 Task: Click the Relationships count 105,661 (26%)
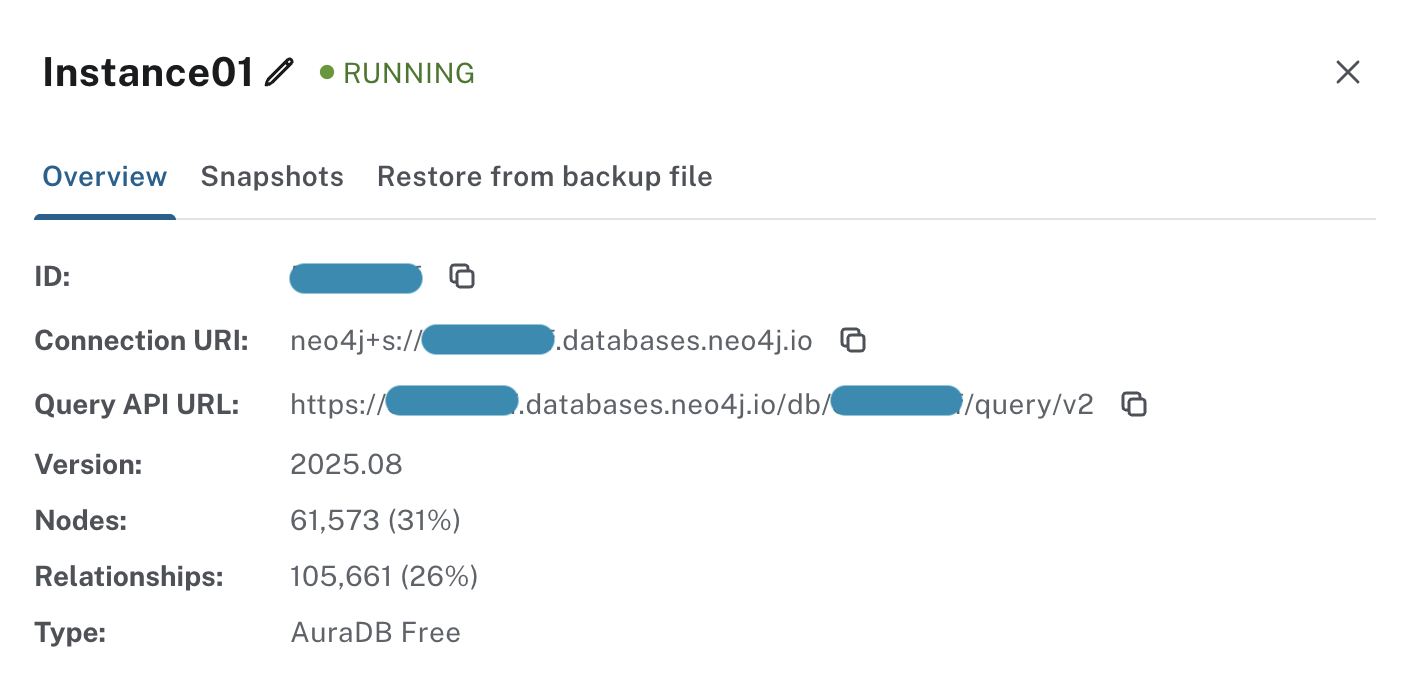(x=384, y=577)
